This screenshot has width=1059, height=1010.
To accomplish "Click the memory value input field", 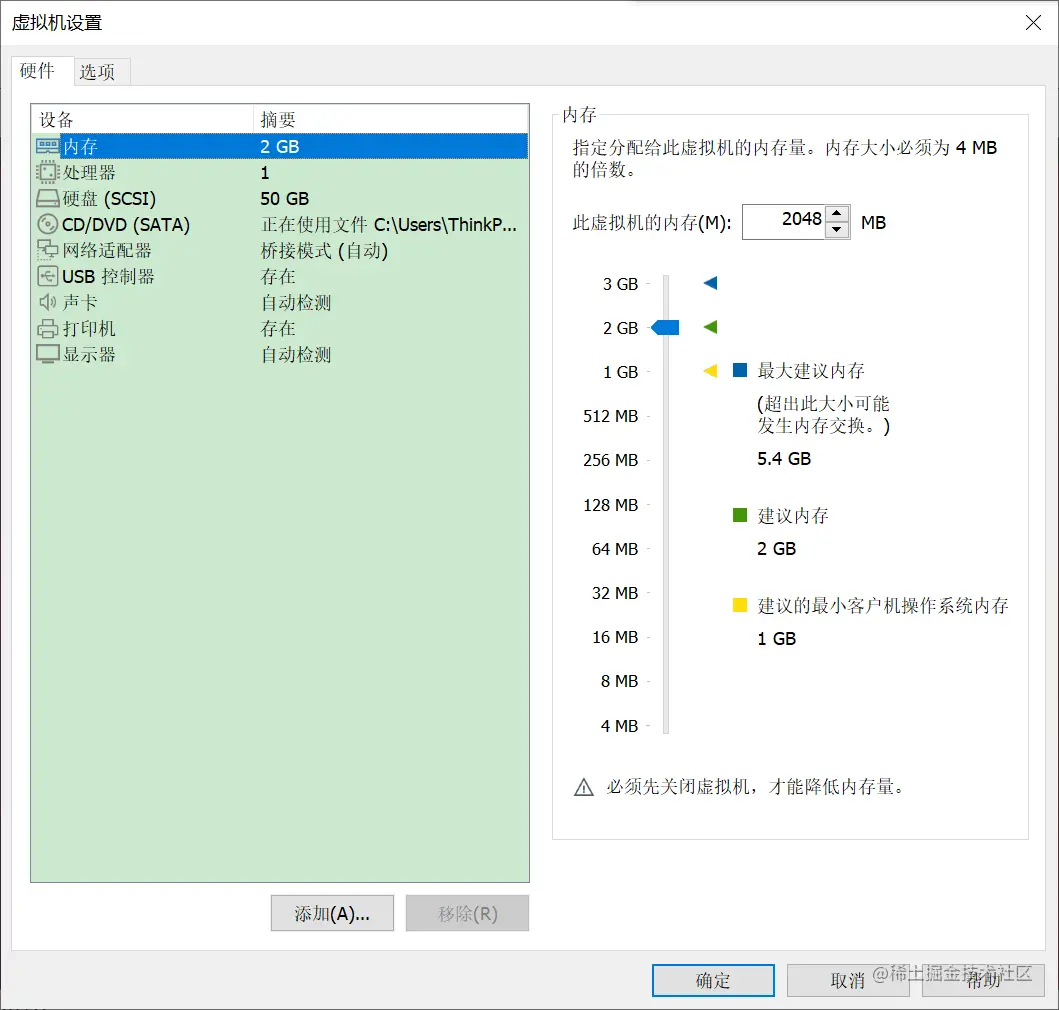I will [x=784, y=222].
